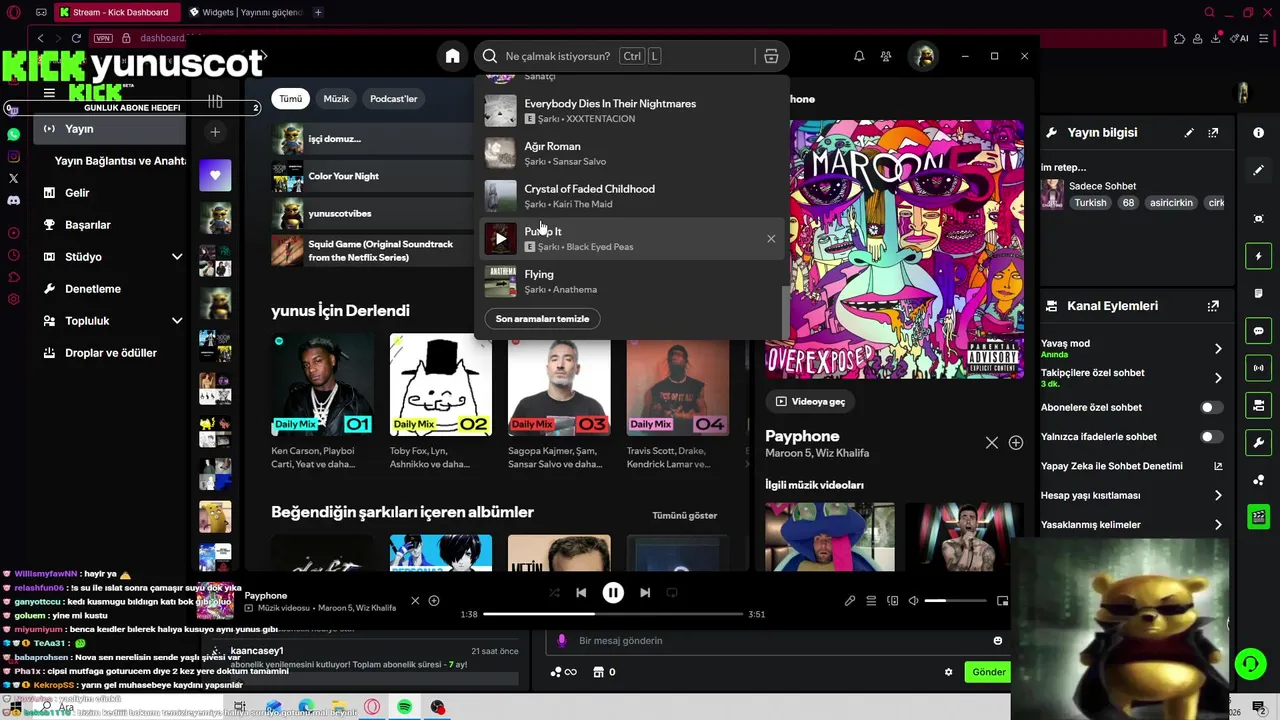Go to Spotify home via house icon
The height and width of the screenshot is (720, 1280).
tap(453, 56)
